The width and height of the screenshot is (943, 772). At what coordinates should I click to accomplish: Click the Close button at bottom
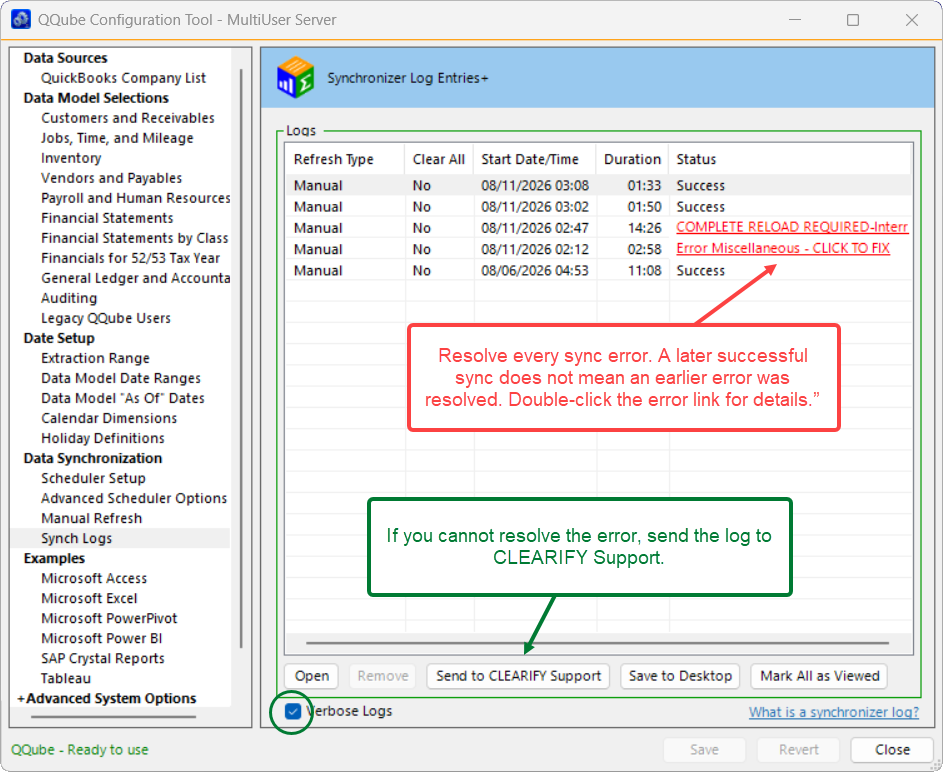[x=892, y=750]
